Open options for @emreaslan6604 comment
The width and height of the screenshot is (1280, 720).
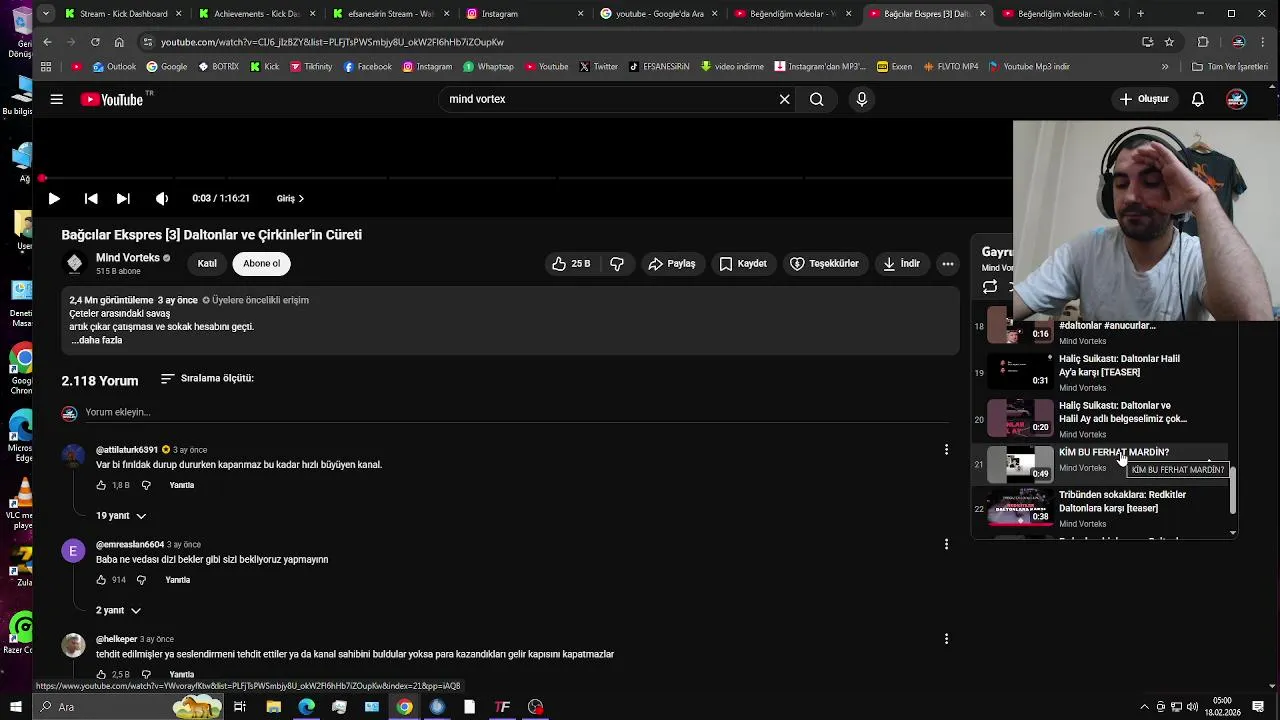click(946, 544)
